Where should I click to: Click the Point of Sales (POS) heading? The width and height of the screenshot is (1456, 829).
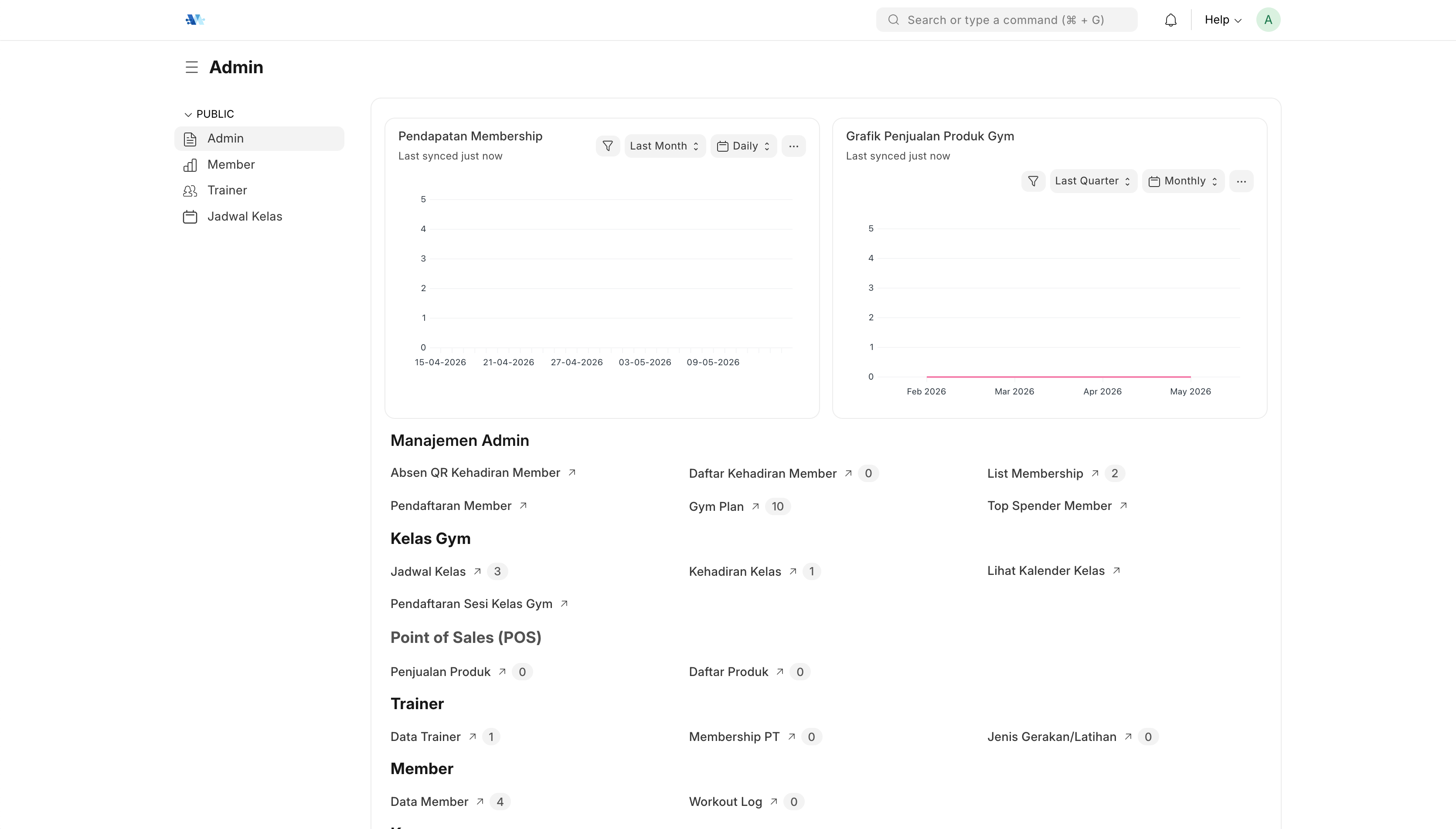pyautogui.click(x=466, y=638)
